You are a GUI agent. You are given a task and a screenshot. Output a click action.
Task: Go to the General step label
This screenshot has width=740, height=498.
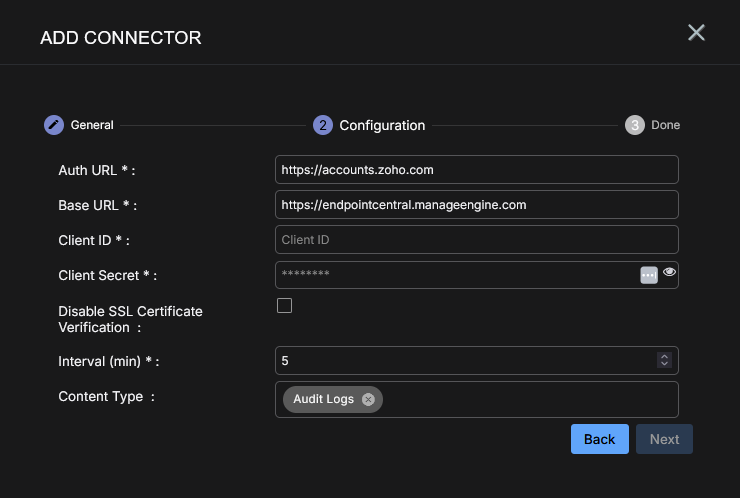point(92,125)
